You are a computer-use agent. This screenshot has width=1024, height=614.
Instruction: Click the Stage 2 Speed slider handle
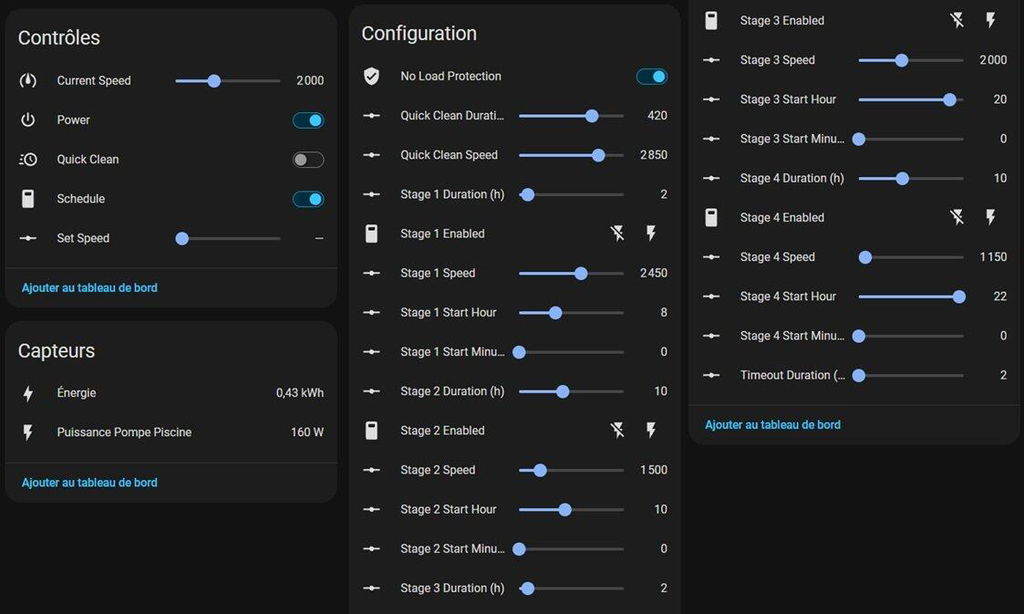click(540, 470)
